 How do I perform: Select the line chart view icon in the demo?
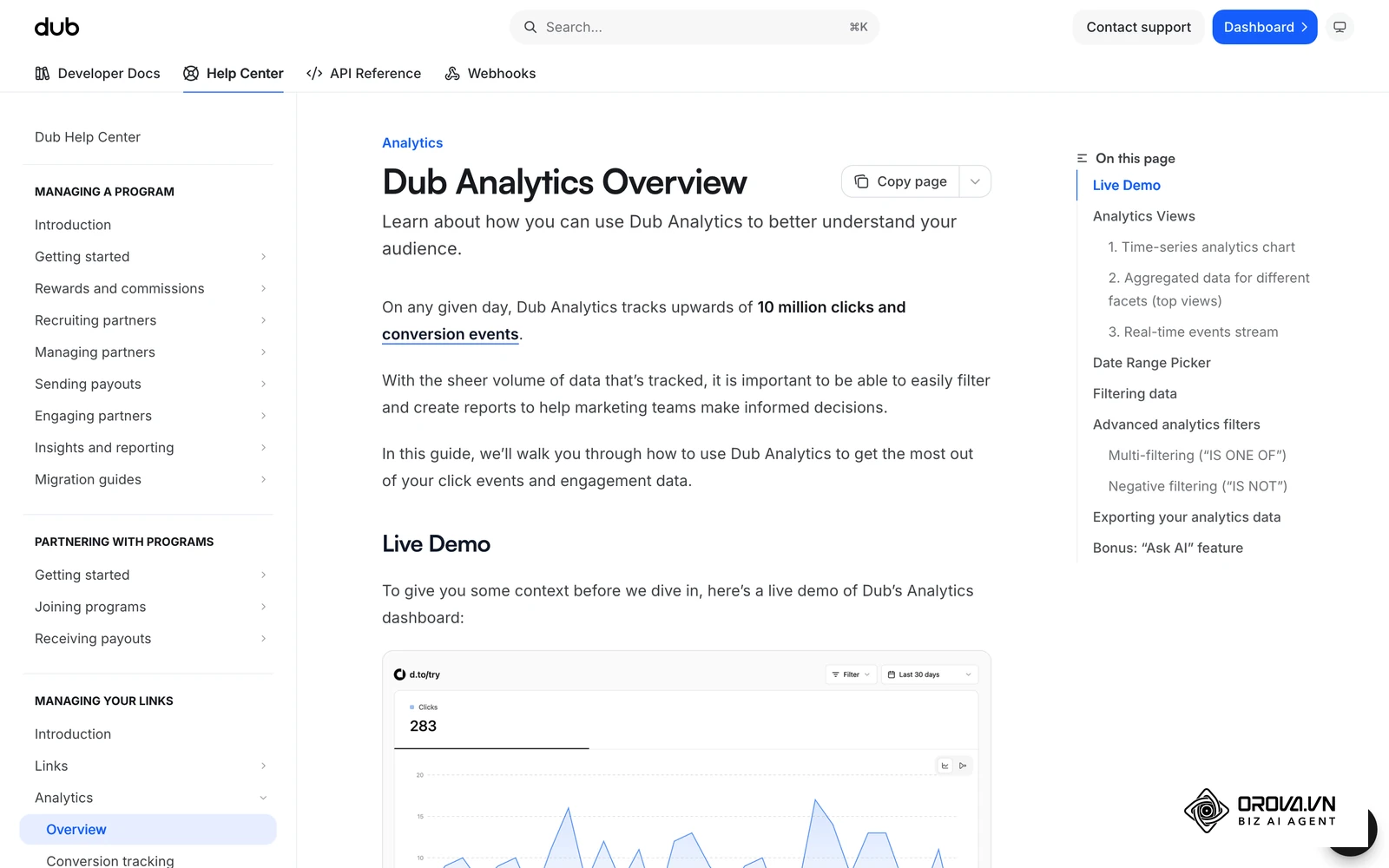point(945,766)
